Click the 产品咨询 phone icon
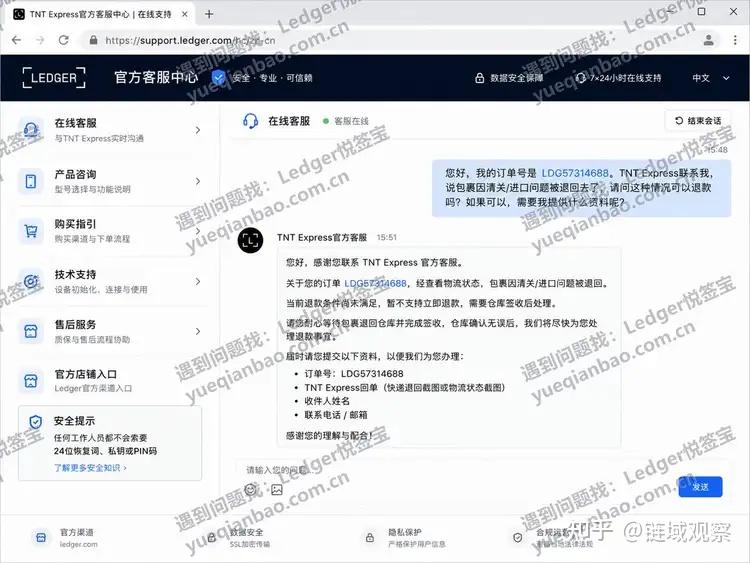 pyautogui.click(x=31, y=181)
